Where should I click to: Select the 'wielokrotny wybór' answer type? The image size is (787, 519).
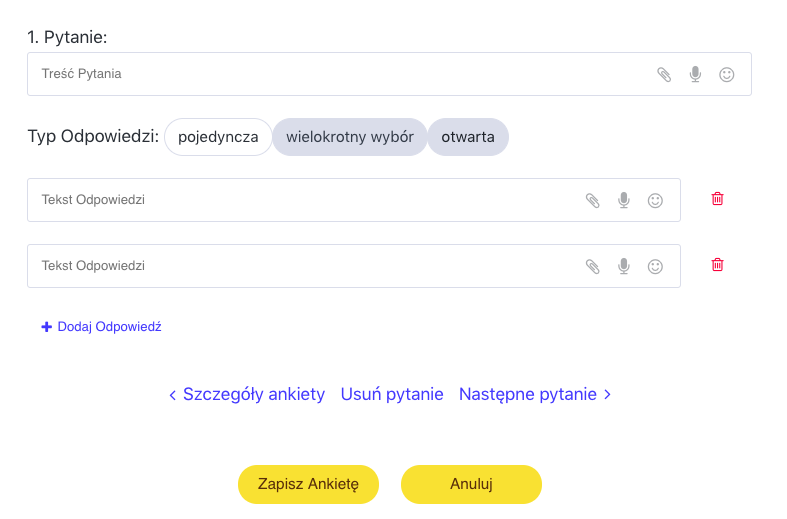[x=350, y=137]
